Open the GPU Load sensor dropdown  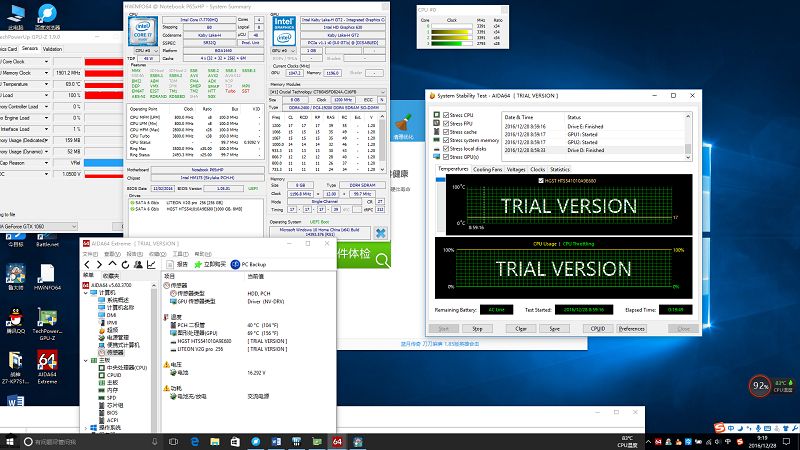tap(46, 95)
